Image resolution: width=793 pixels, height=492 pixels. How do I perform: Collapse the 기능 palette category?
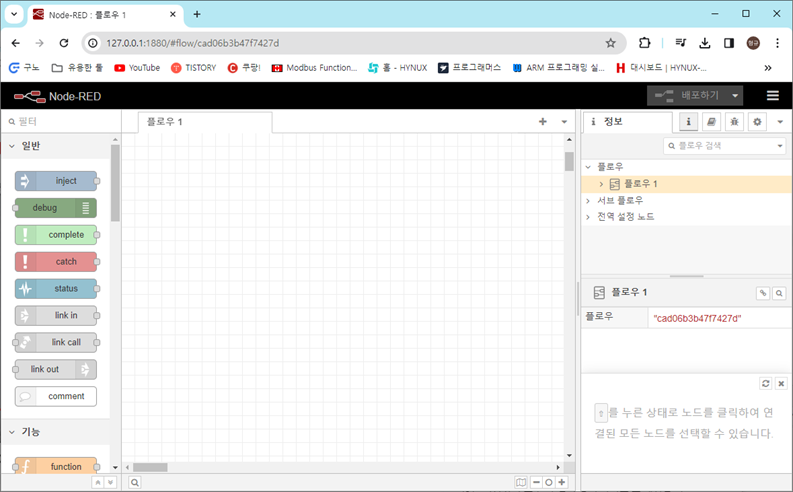pyautogui.click(x=56, y=432)
